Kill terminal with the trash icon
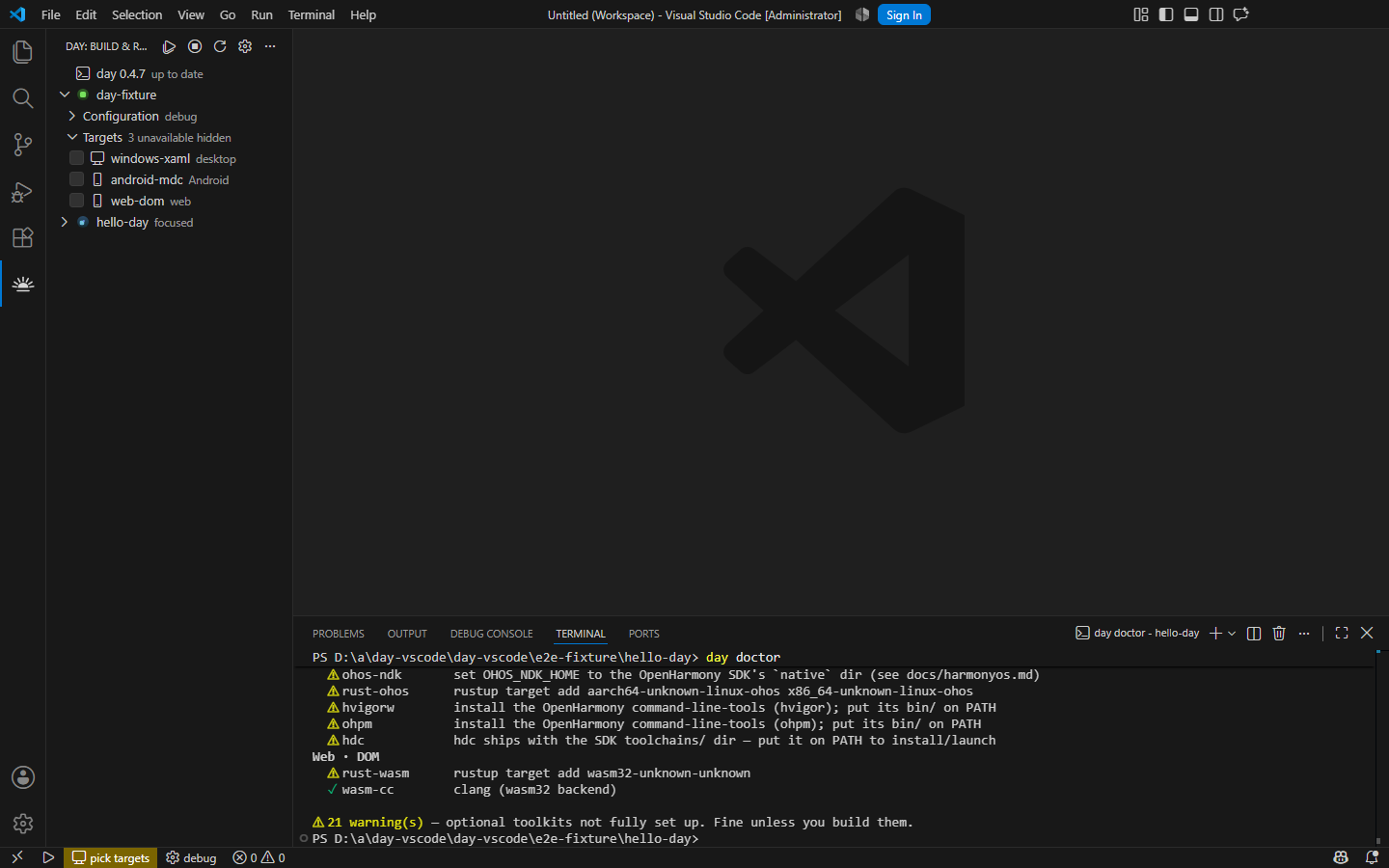1389x868 pixels. [1279, 633]
